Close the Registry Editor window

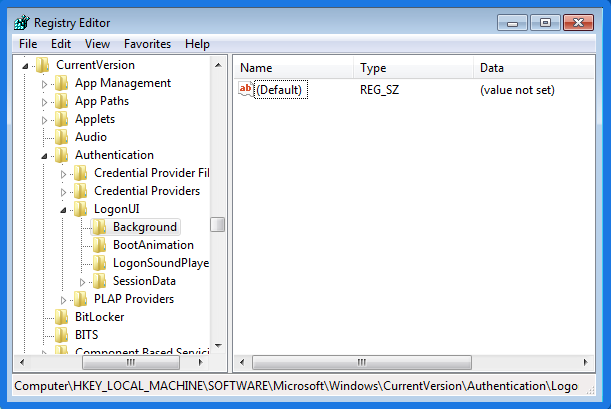point(579,23)
